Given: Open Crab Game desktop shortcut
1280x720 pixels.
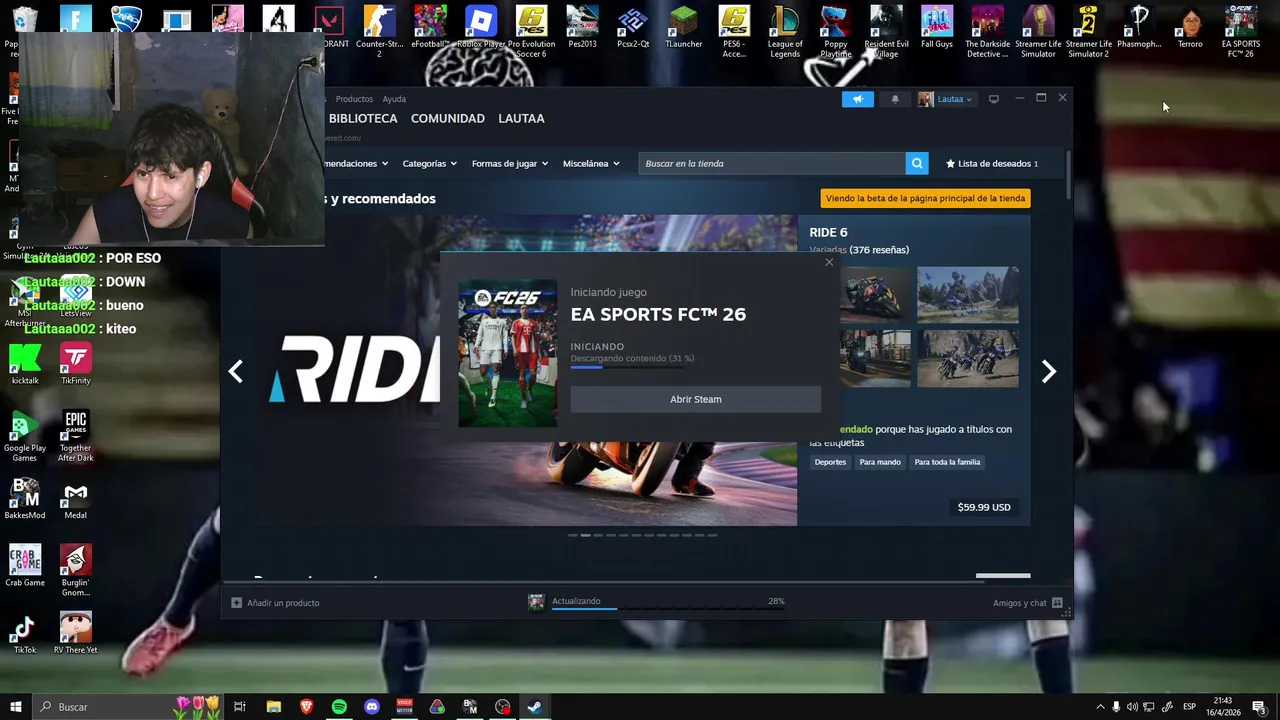Looking at the screenshot, I should tap(25, 566).
